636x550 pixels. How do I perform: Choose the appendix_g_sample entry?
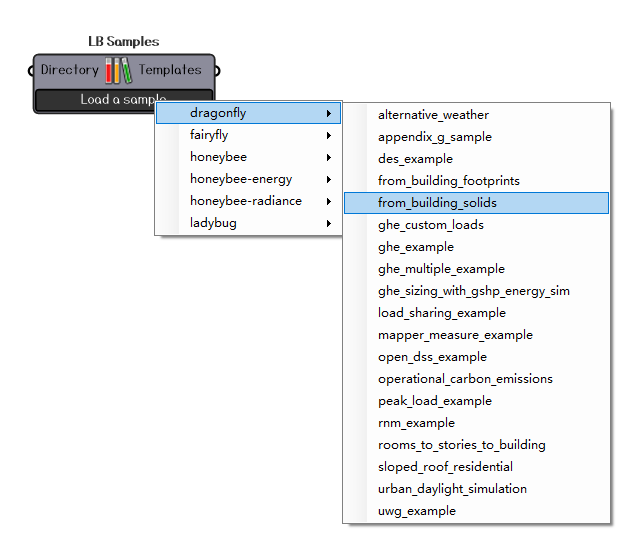click(x=434, y=137)
